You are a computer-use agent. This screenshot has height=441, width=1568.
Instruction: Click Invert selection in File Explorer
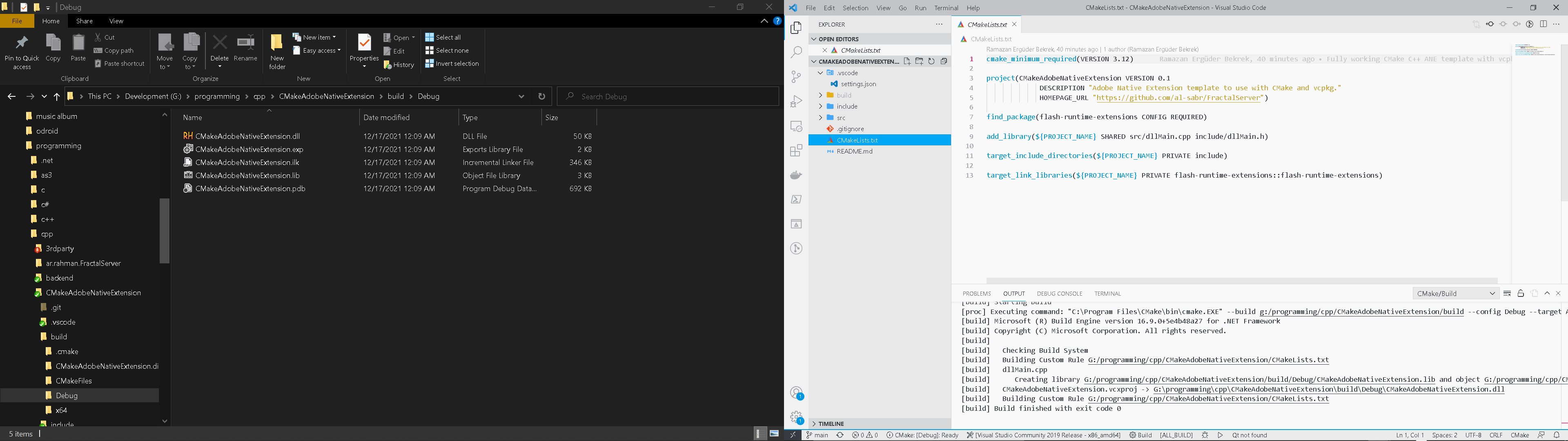(x=452, y=64)
